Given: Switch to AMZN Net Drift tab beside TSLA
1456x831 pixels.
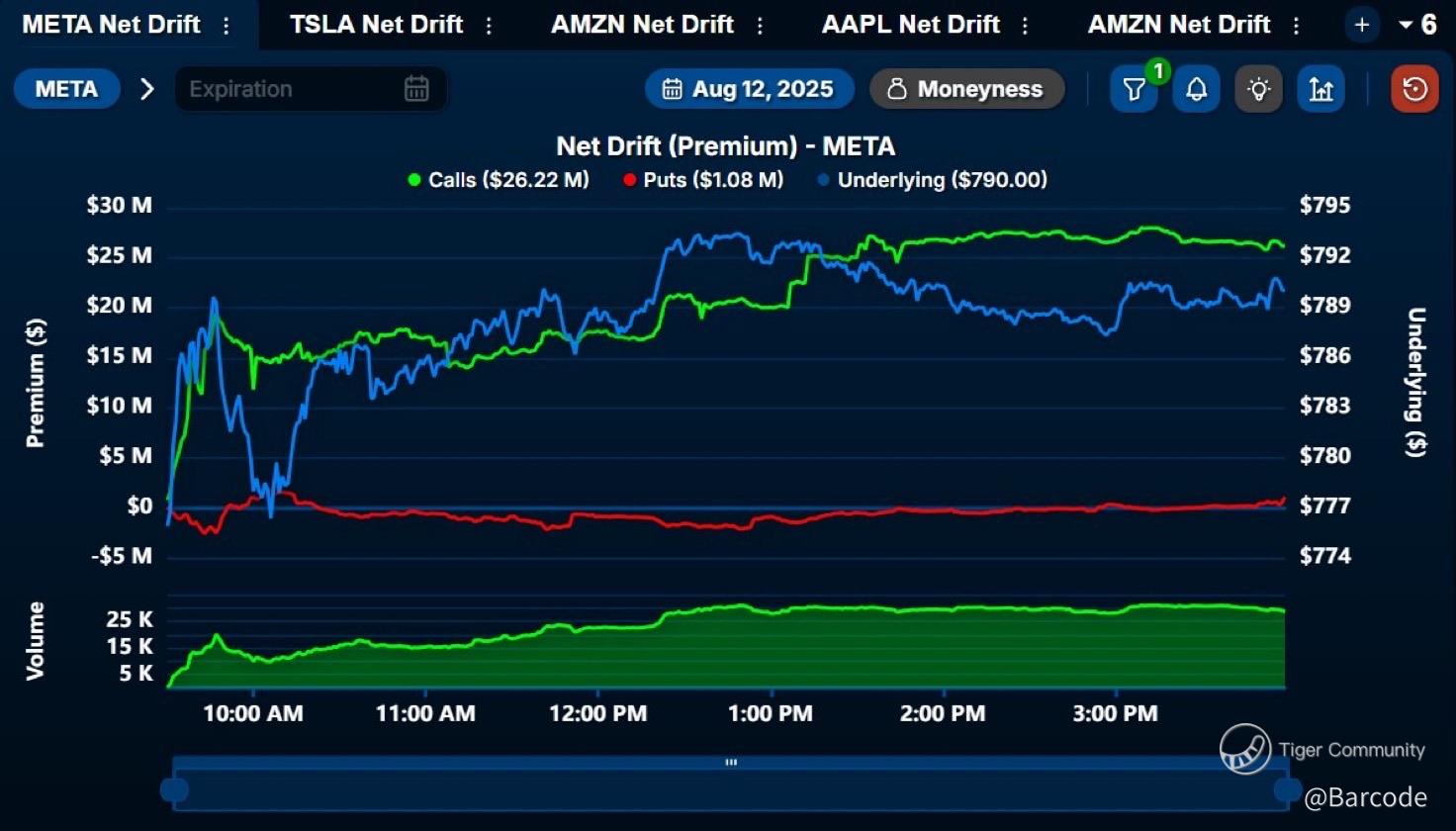Looking at the screenshot, I should coord(643,25).
